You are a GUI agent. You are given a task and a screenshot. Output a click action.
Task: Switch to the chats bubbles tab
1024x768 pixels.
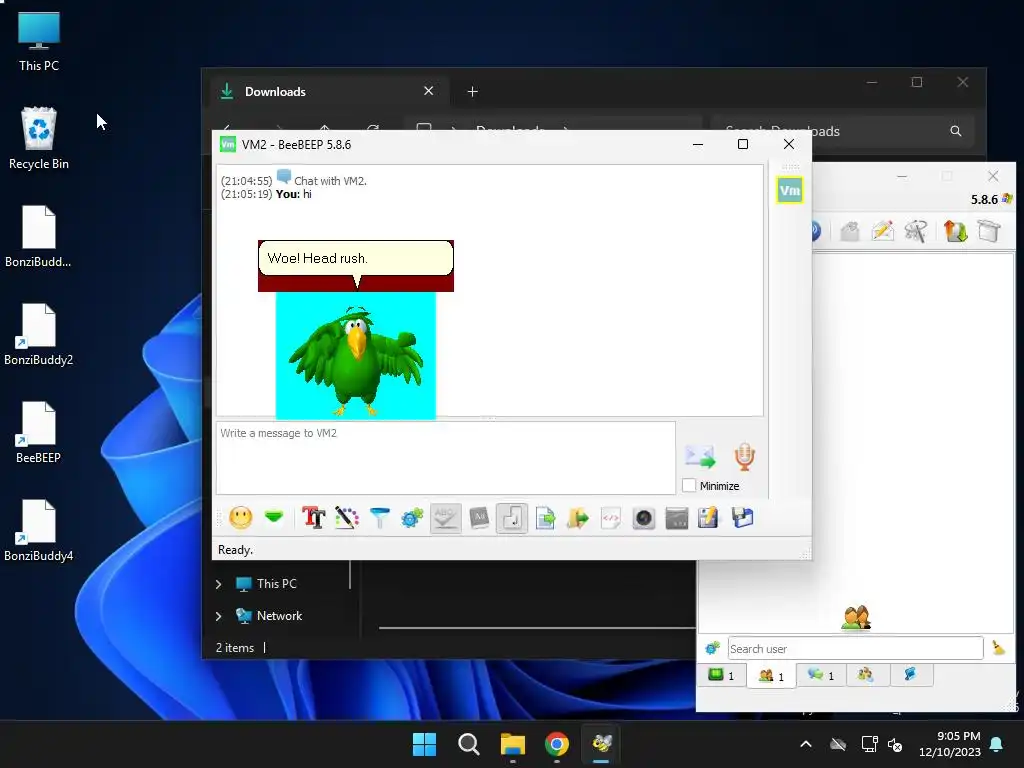(x=821, y=675)
